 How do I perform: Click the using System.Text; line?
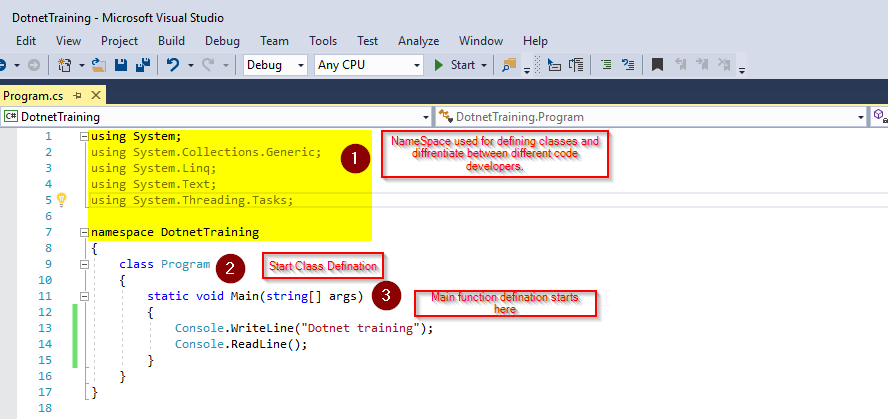tap(153, 184)
